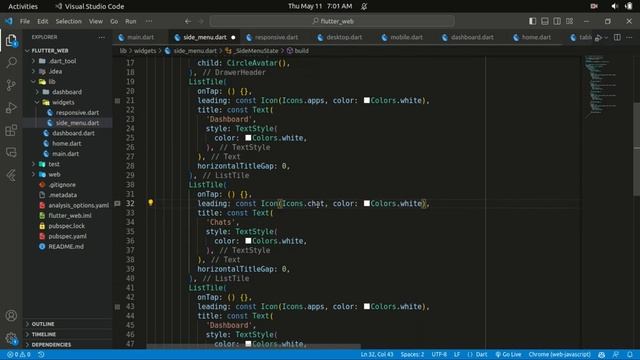Click the editor minimap
Screen dimensions: 640x360
pos(606,86)
